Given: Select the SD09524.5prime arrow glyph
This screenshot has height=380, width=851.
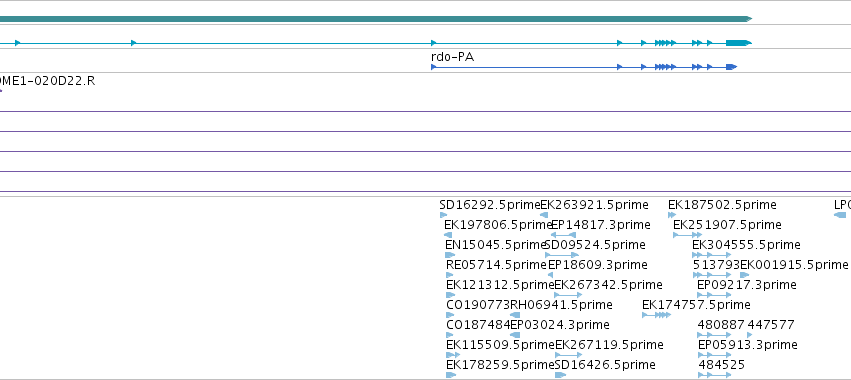Looking at the screenshot, I should pyautogui.click(x=562, y=255).
